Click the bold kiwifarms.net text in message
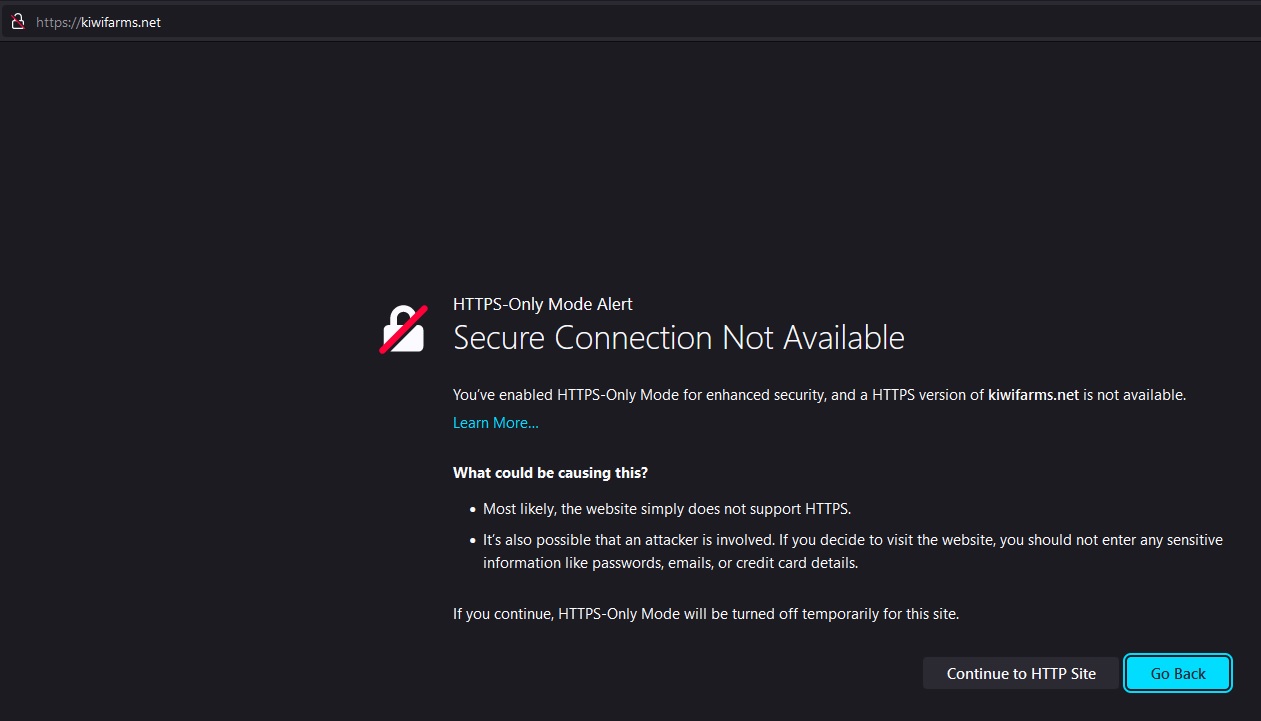The image size is (1261, 721). point(1033,395)
